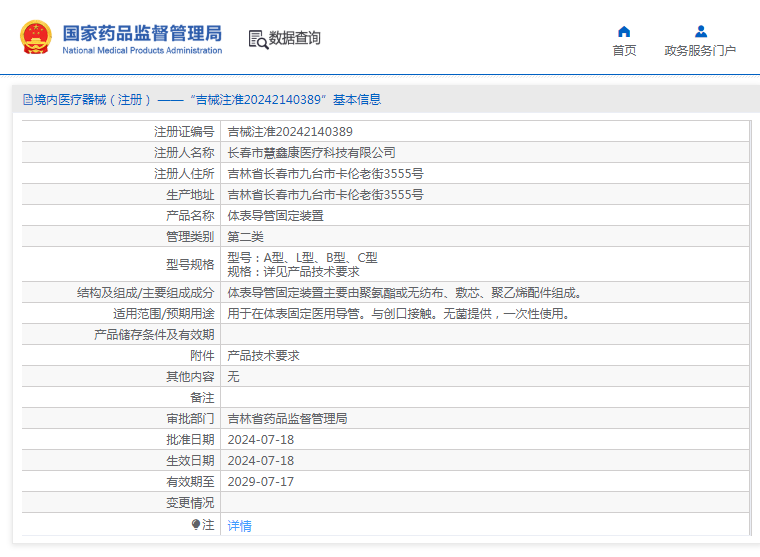This screenshot has width=760, height=557.
Task: Click the 境内医疗器械（注册）基本信息 heading
Action: pyautogui.click(x=202, y=100)
